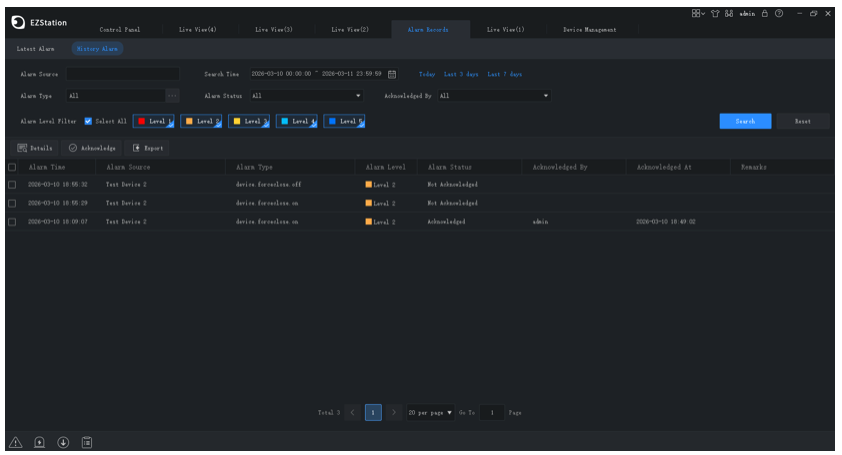Screen dimensions: 842x455
Task: Open the 20 per page dropdown
Action: click(430, 413)
